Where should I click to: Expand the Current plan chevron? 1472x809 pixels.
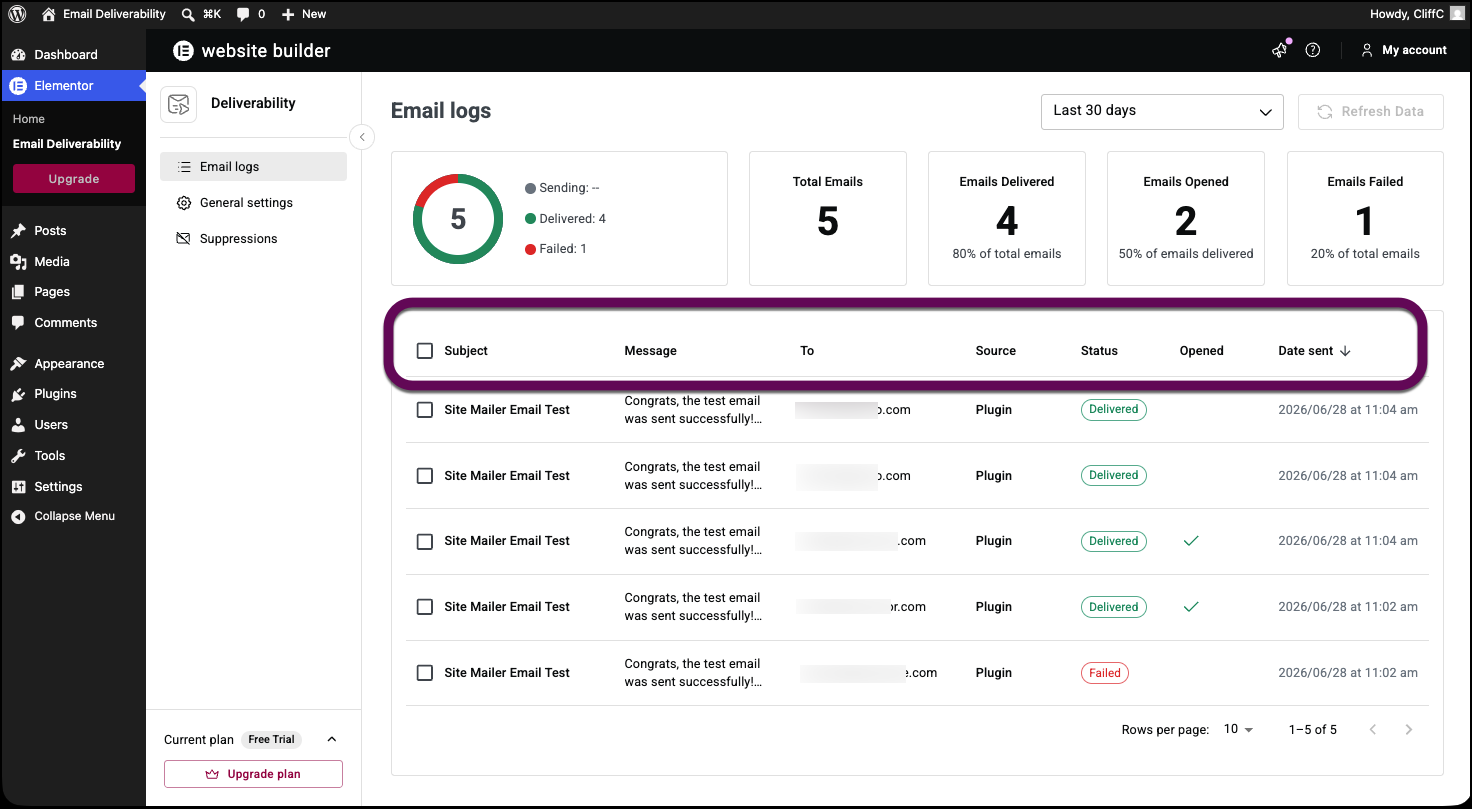(332, 740)
